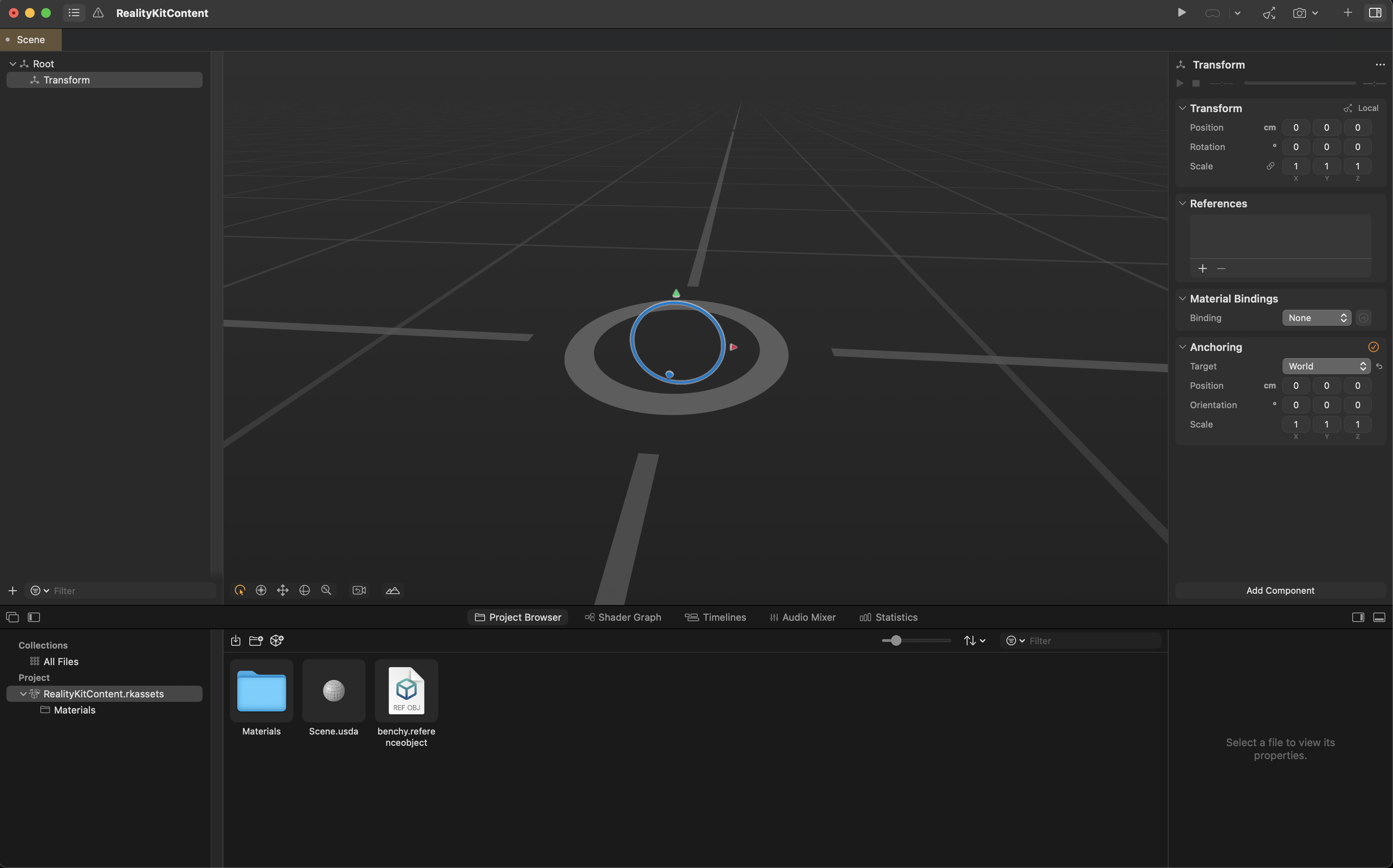Toggle the environment lighting mountain icon
1393x868 pixels.
(x=393, y=590)
